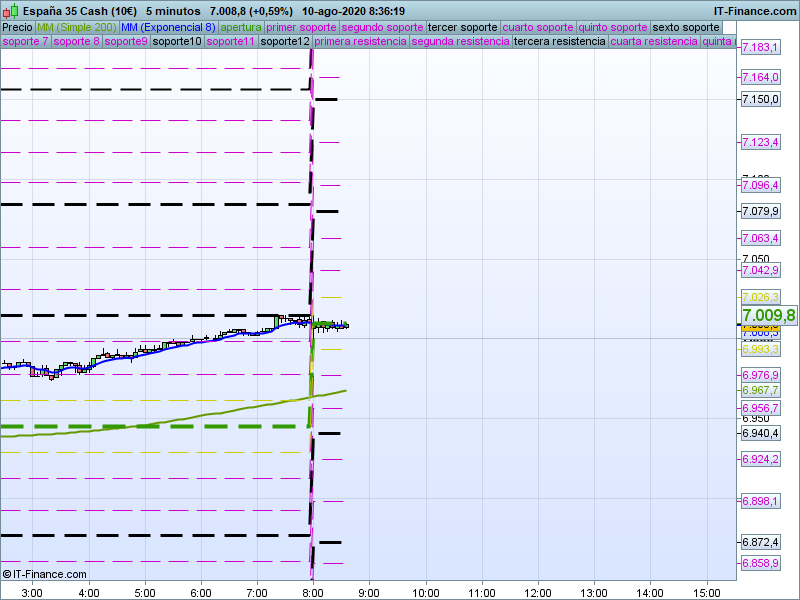Screen dimensions: 800x600
Task: Select the Precio legend label
Action: [x=17, y=27]
